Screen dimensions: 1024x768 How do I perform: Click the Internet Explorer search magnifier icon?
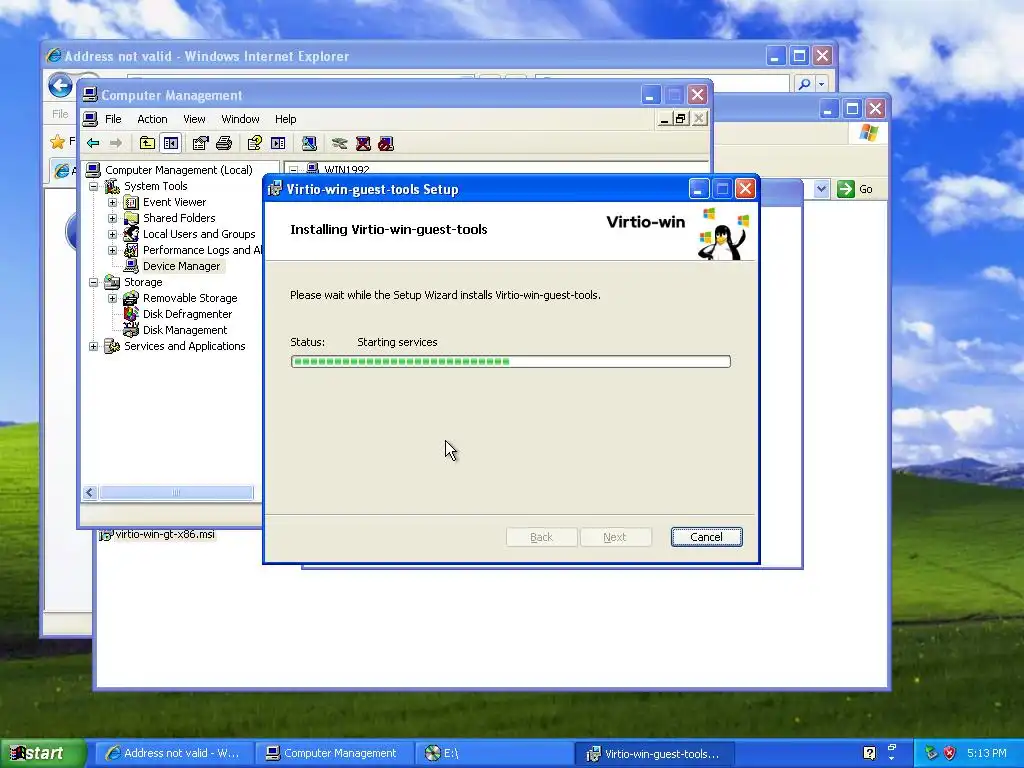805,84
